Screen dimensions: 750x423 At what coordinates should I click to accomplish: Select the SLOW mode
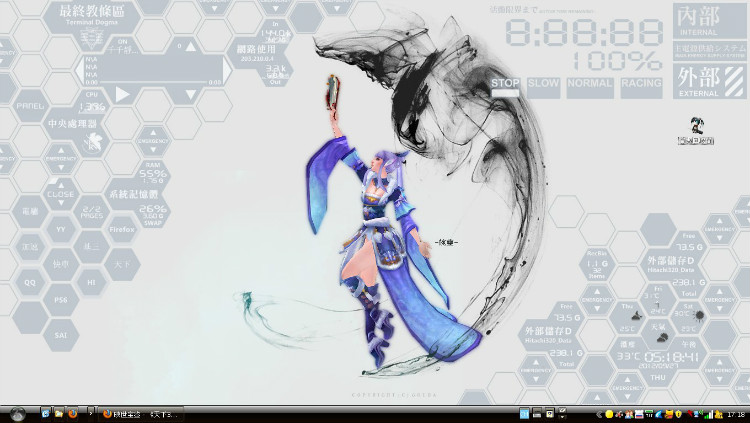[x=543, y=88]
